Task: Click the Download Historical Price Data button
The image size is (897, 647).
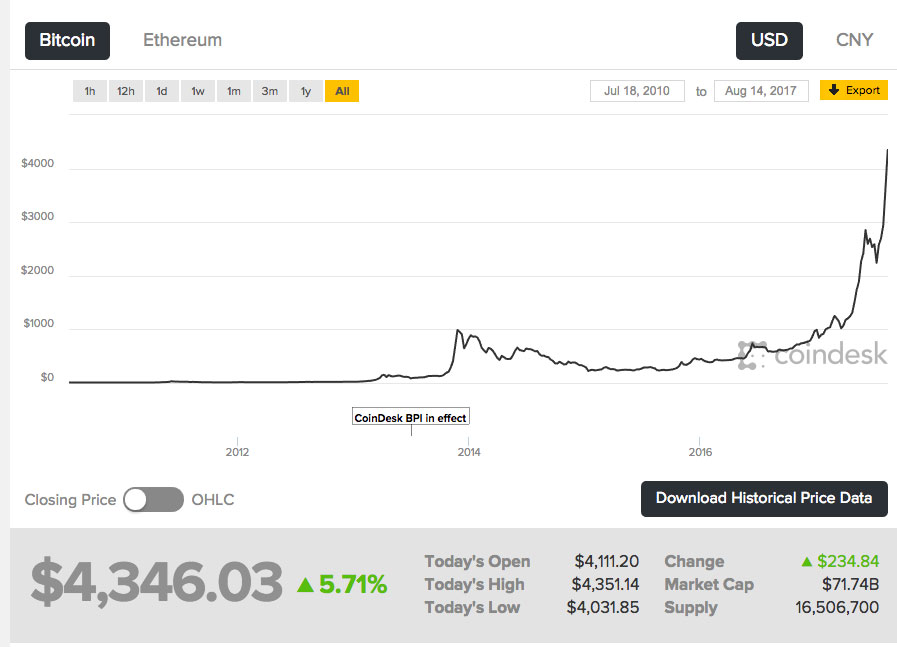Action: [x=764, y=498]
